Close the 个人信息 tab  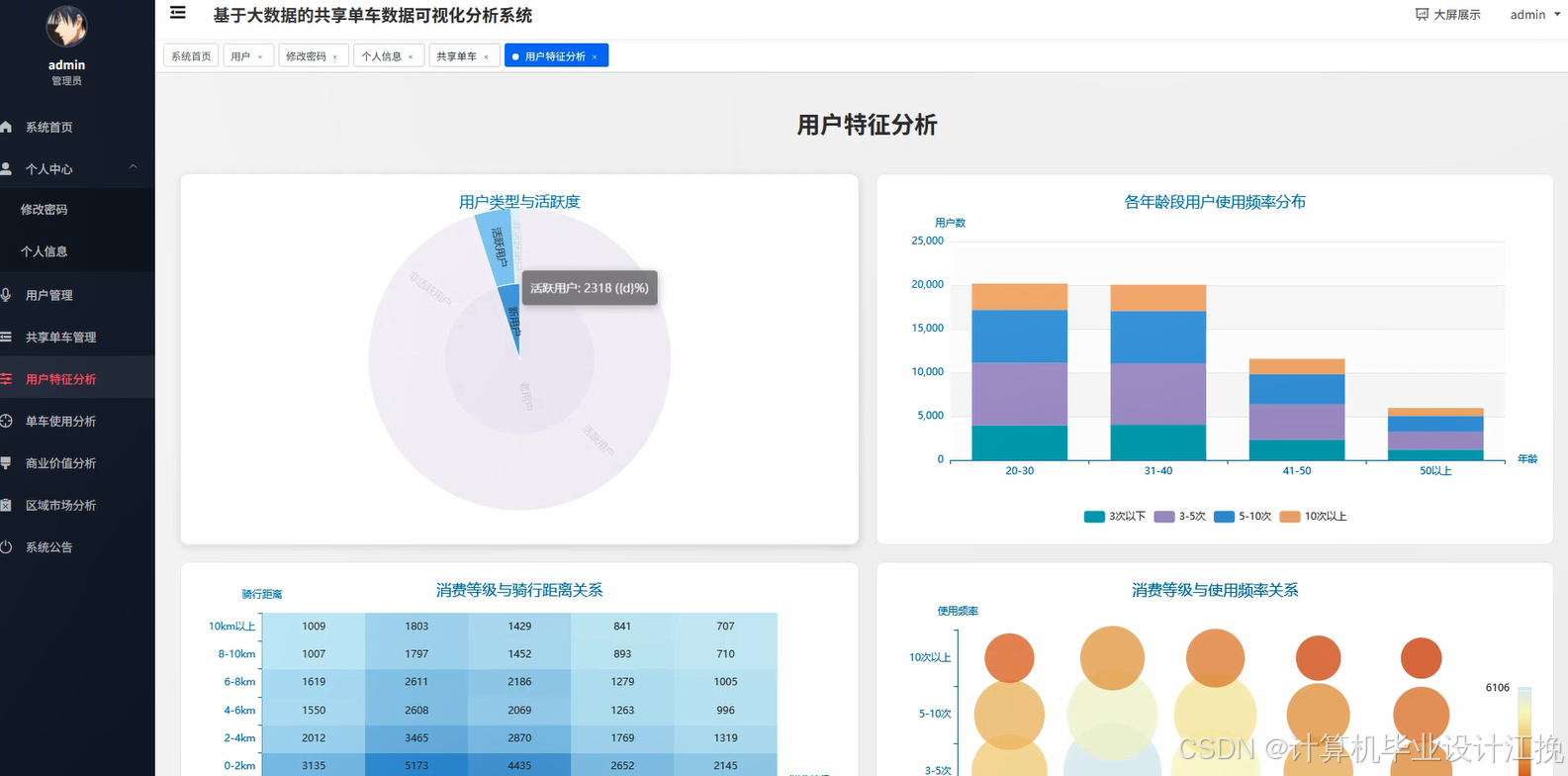tap(411, 56)
